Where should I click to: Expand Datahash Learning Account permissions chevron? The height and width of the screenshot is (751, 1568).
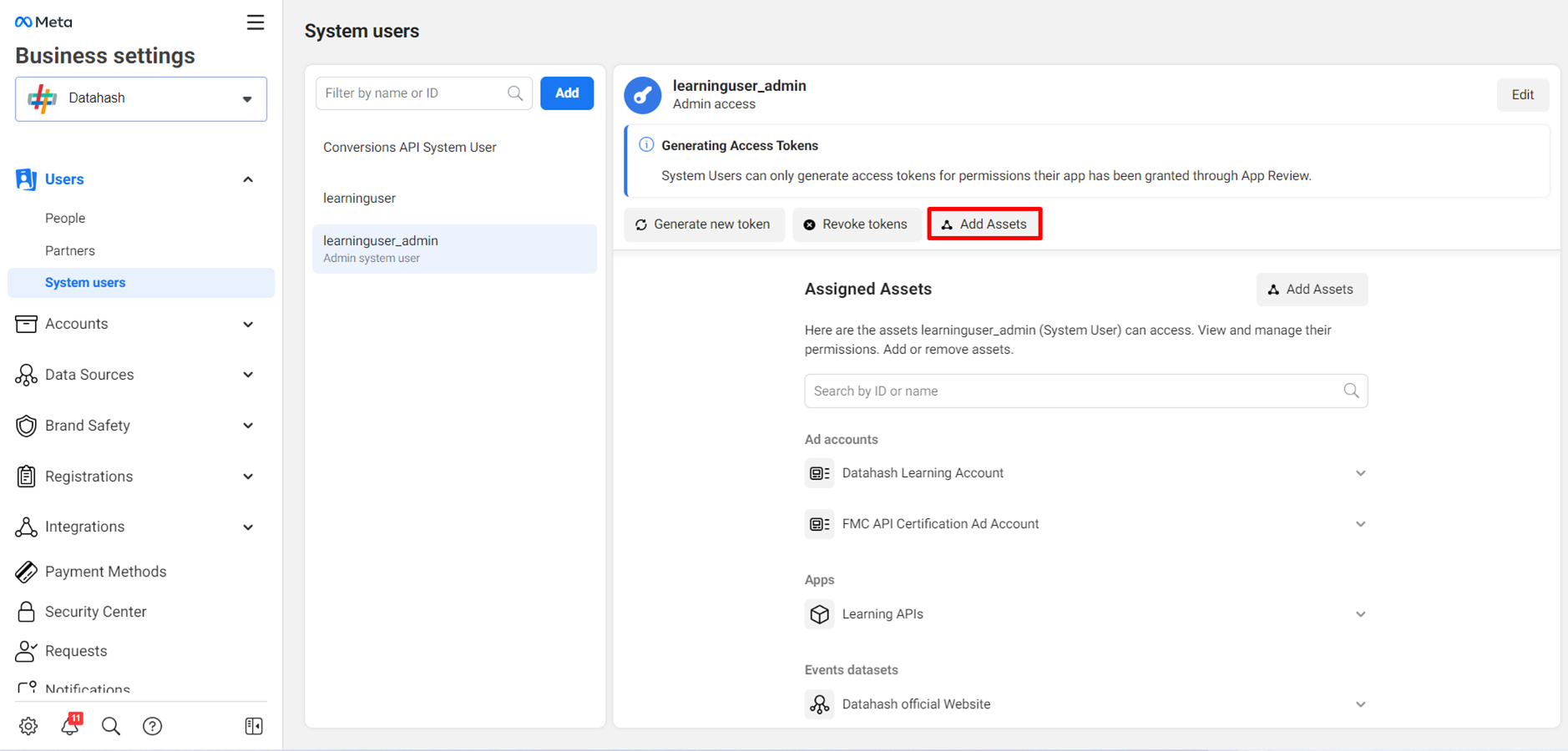click(1360, 473)
